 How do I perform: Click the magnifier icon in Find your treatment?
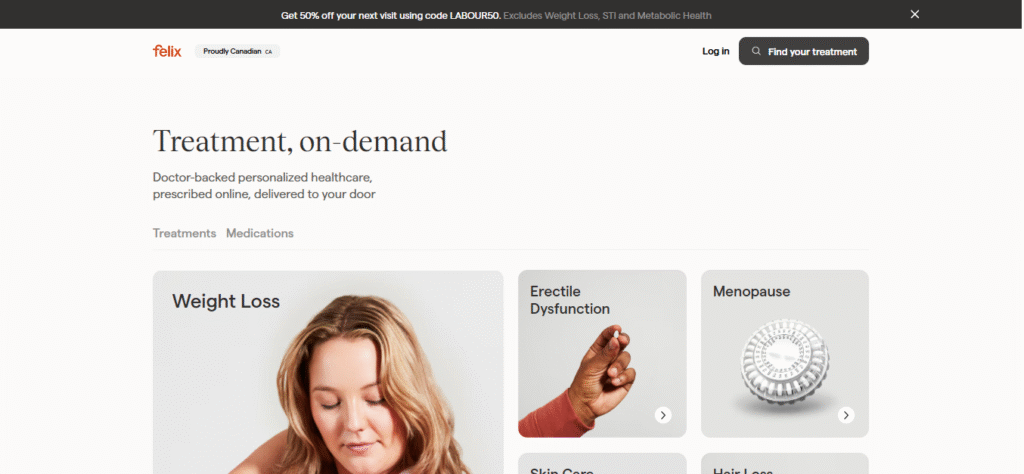click(x=756, y=51)
